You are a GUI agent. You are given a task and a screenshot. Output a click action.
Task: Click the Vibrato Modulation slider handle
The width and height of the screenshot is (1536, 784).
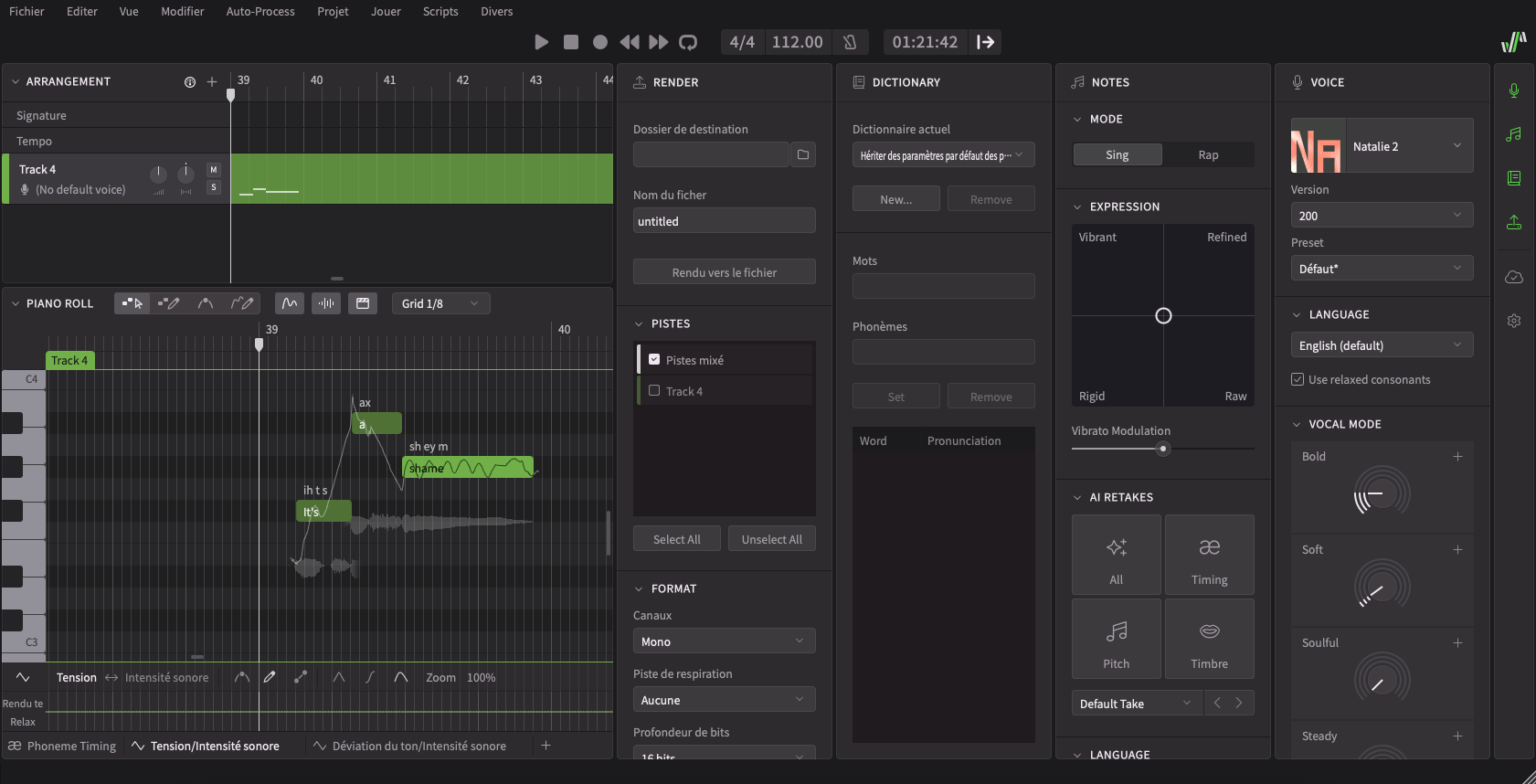pos(1163,449)
